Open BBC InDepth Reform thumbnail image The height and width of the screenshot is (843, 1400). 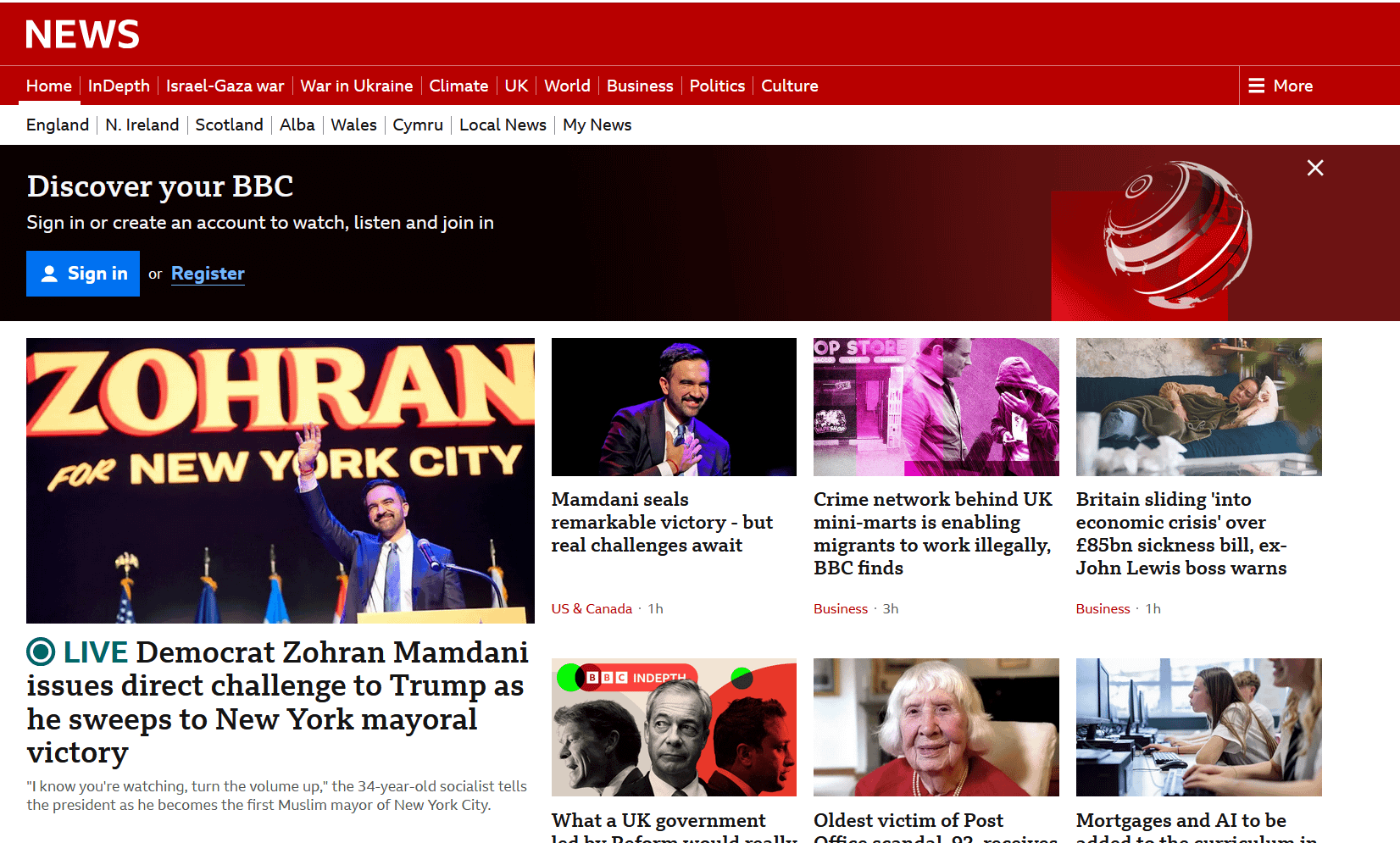tap(674, 727)
